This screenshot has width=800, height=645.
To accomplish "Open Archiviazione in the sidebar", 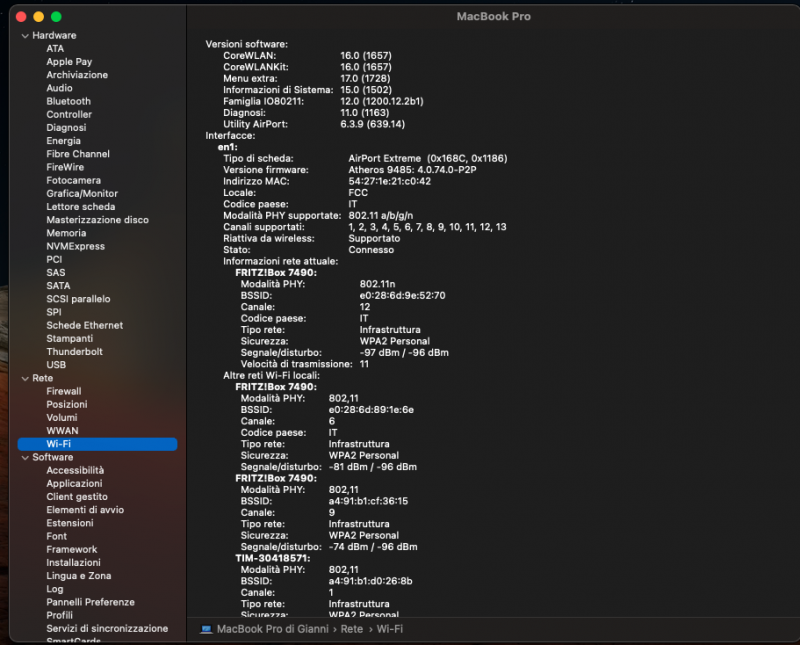I will (77, 75).
